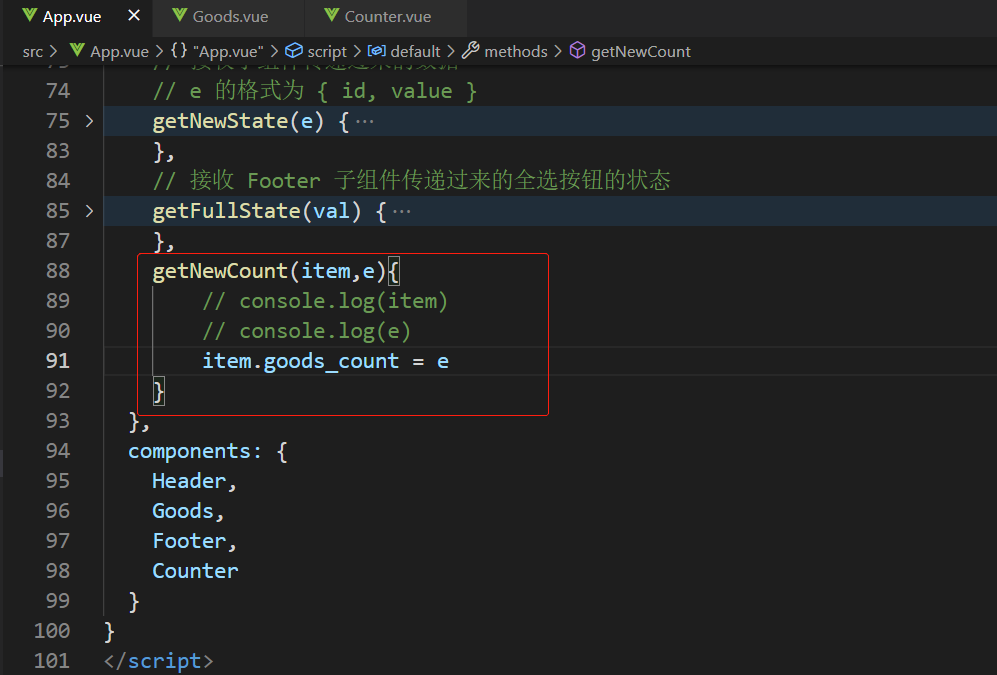Click the components: property text
Viewport: 997px width, 675px height.
tap(195, 451)
